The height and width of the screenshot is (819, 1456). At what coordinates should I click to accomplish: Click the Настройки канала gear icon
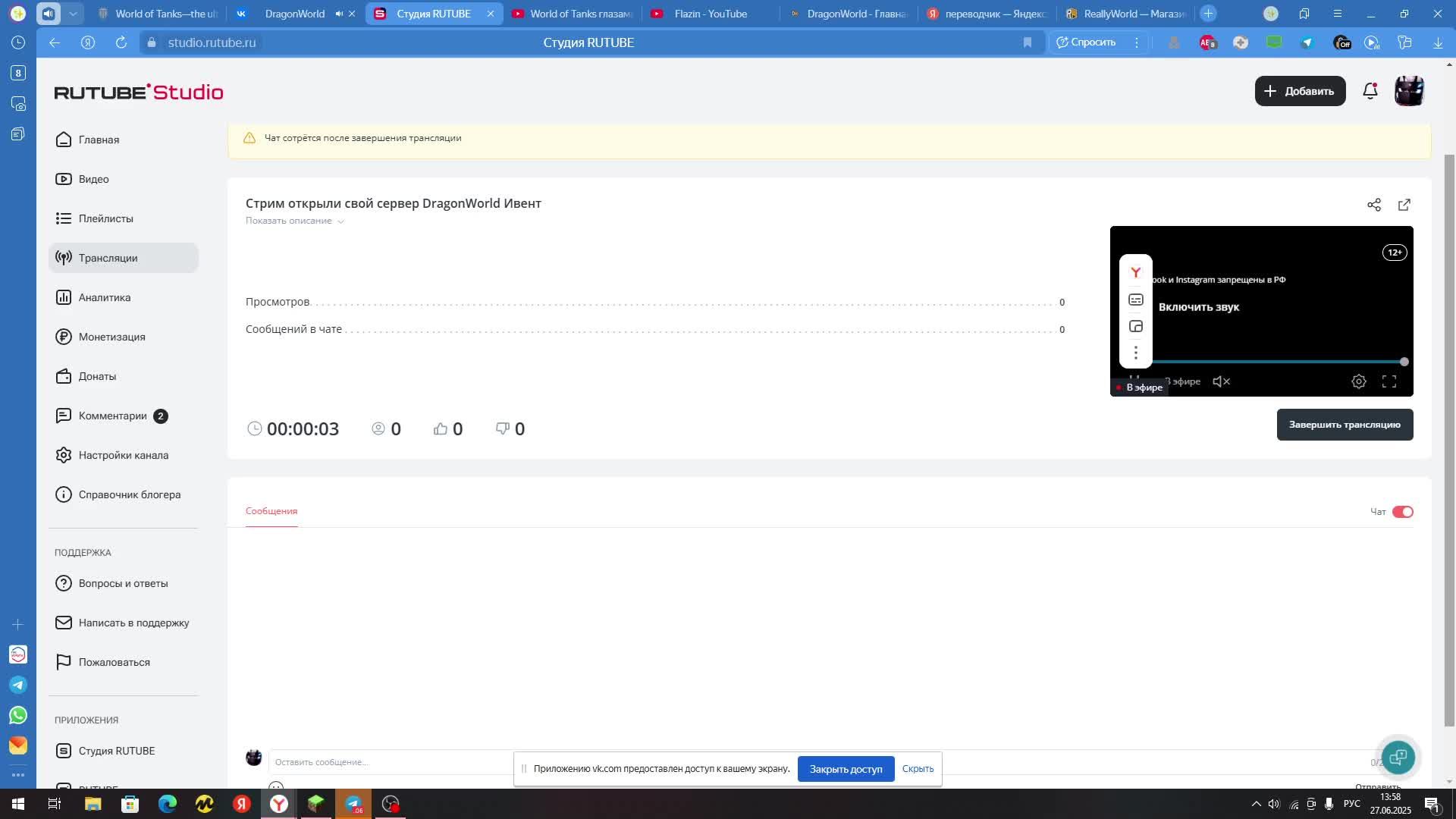click(64, 455)
